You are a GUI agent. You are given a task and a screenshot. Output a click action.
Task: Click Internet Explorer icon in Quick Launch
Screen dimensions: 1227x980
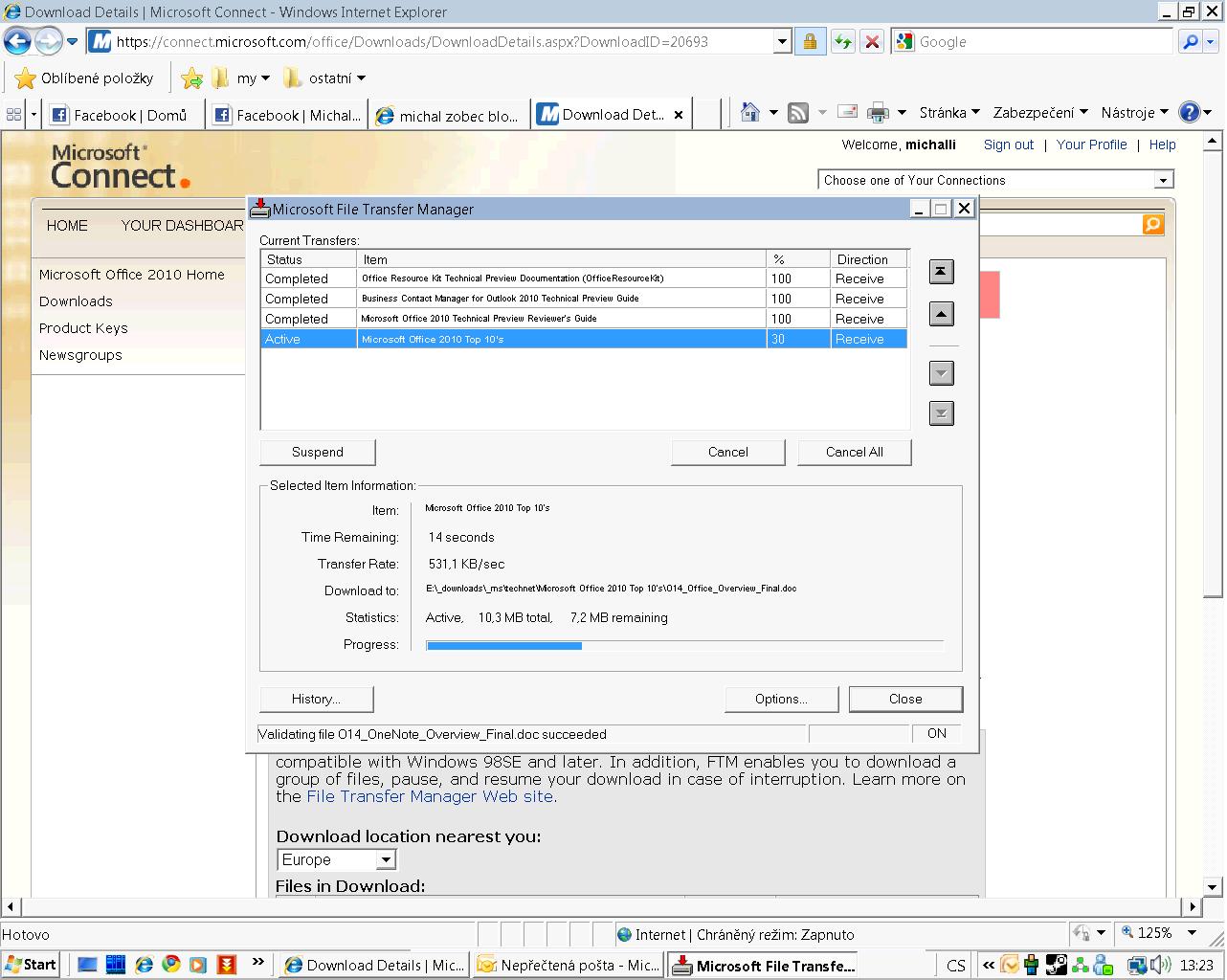pos(145,964)
